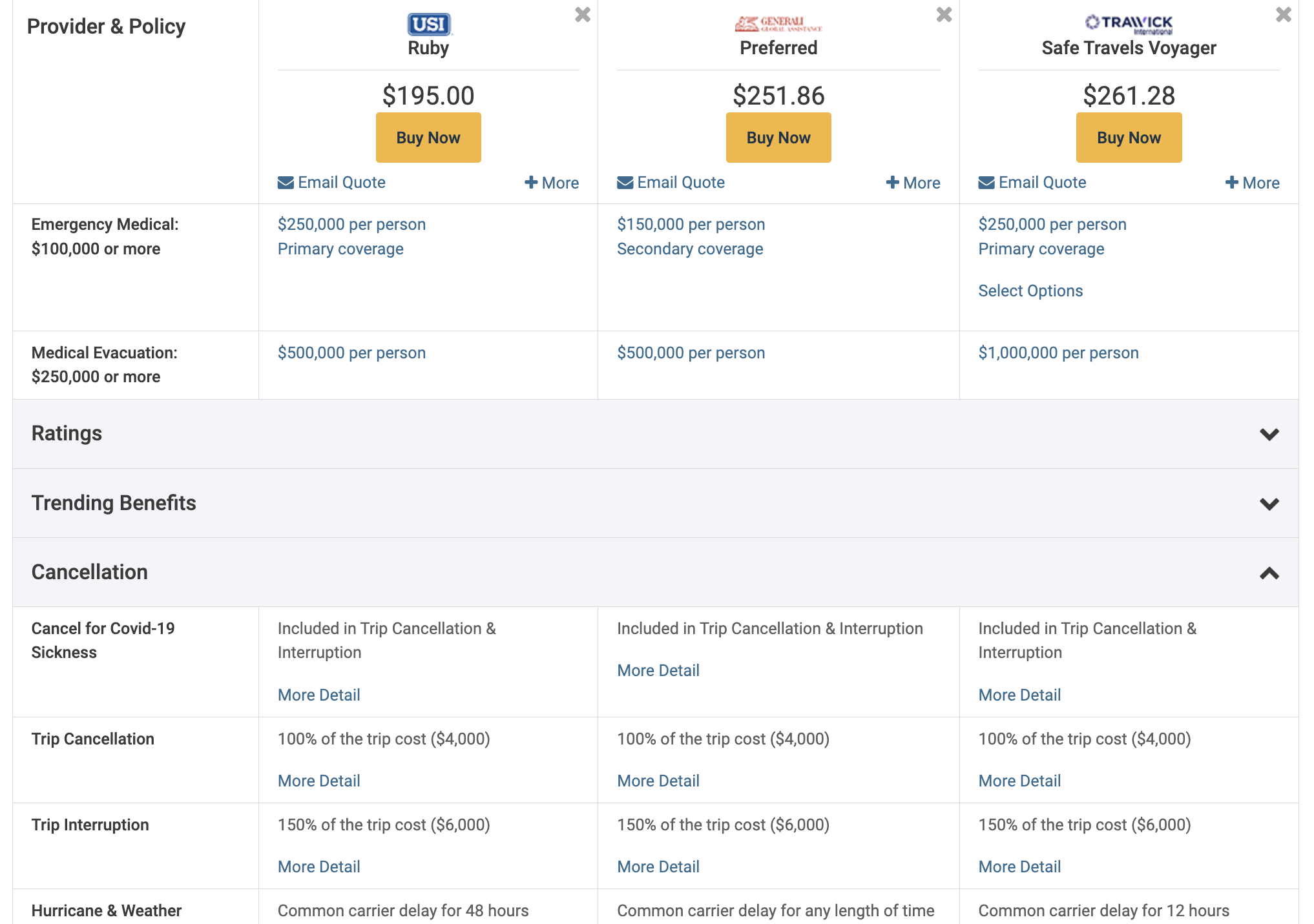Click envelope icon for Ruby Email Quote
This screenshot has height=924, width=1314.
click(x=286, y=183)
